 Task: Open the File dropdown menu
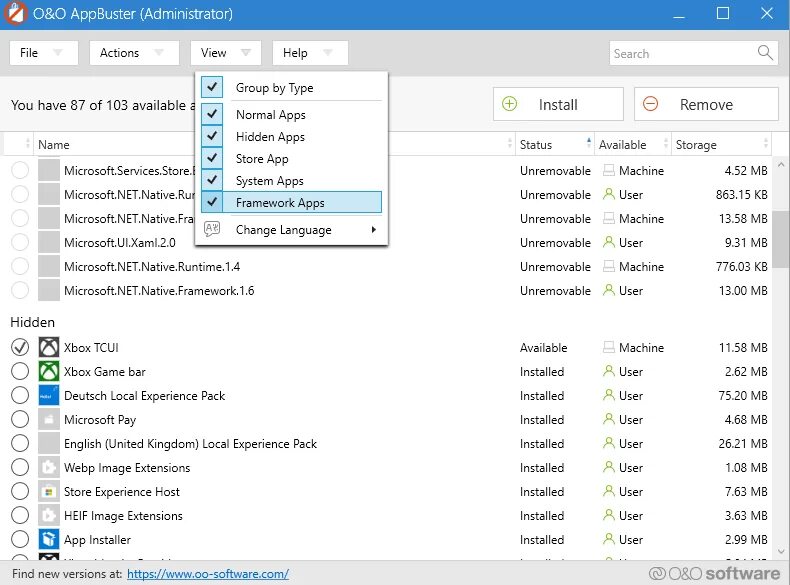point(44,53)
